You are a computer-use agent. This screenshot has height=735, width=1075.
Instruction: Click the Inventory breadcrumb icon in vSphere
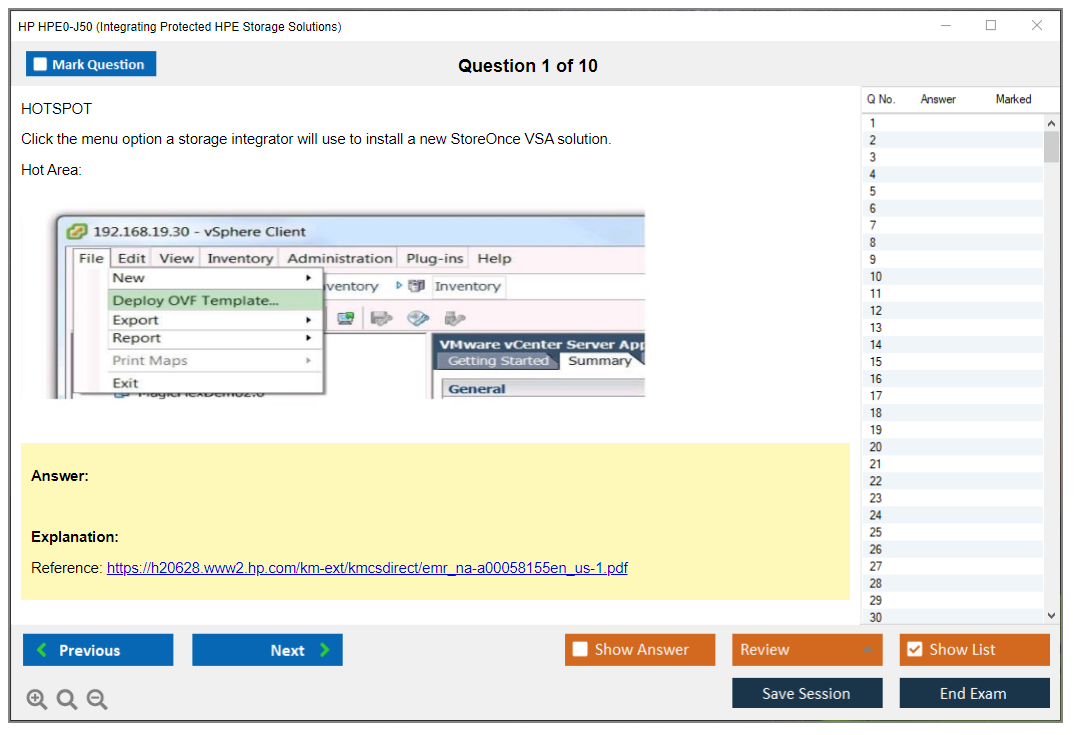pyautogui.click(x=417, y=286)
